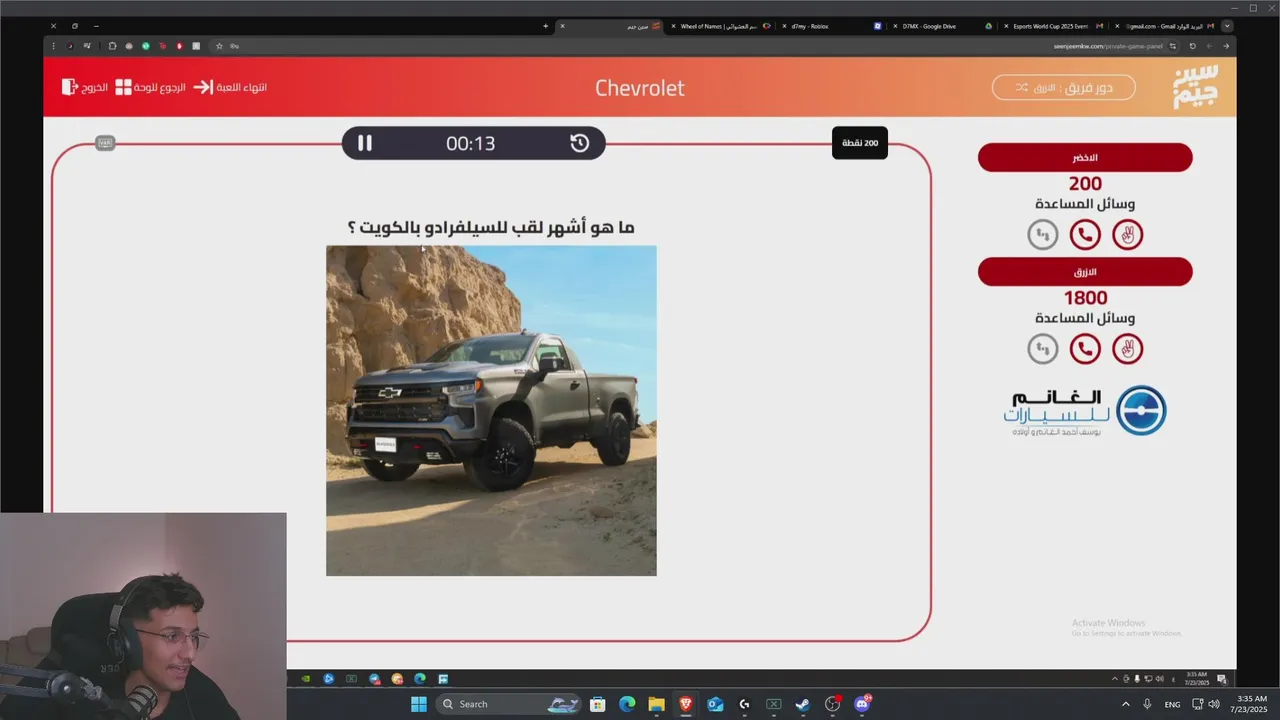Screen dimensions: 1280x720
Task: Click the team turn (دور فريق) switcher pill
Action: (1064, 87)
